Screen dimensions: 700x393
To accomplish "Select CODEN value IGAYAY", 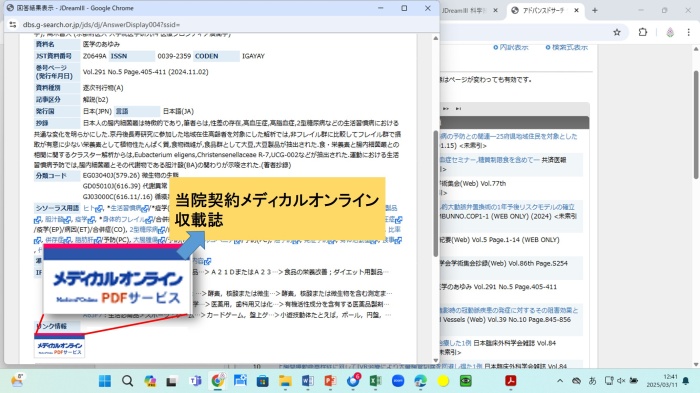I will click(253, 56).
